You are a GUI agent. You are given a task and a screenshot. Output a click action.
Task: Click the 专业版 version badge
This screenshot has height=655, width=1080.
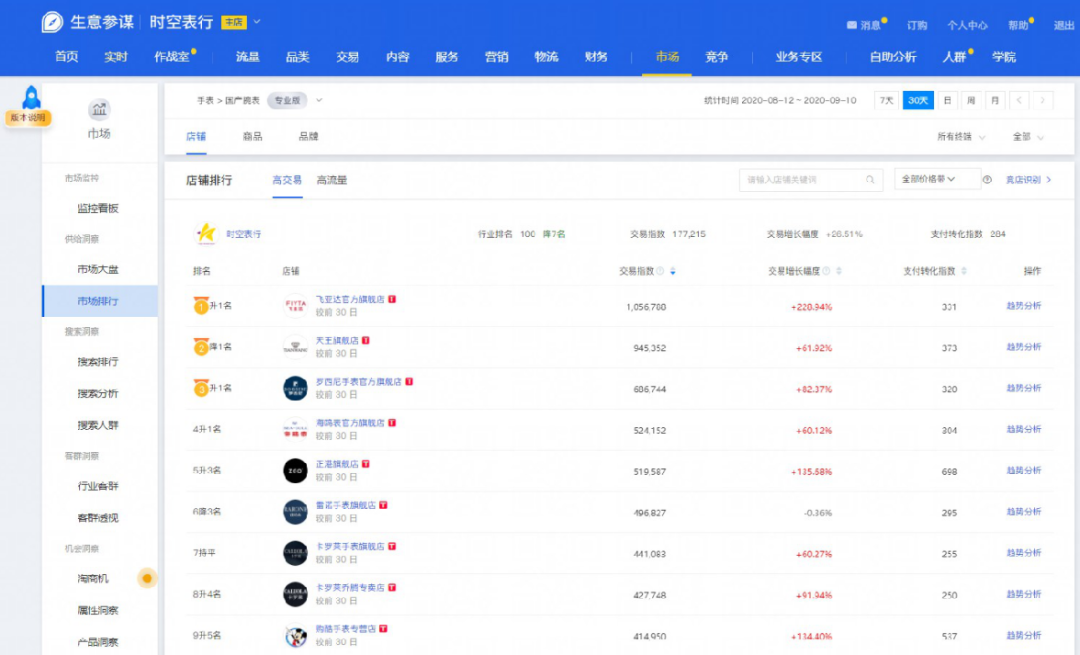[x=287, y=101]
